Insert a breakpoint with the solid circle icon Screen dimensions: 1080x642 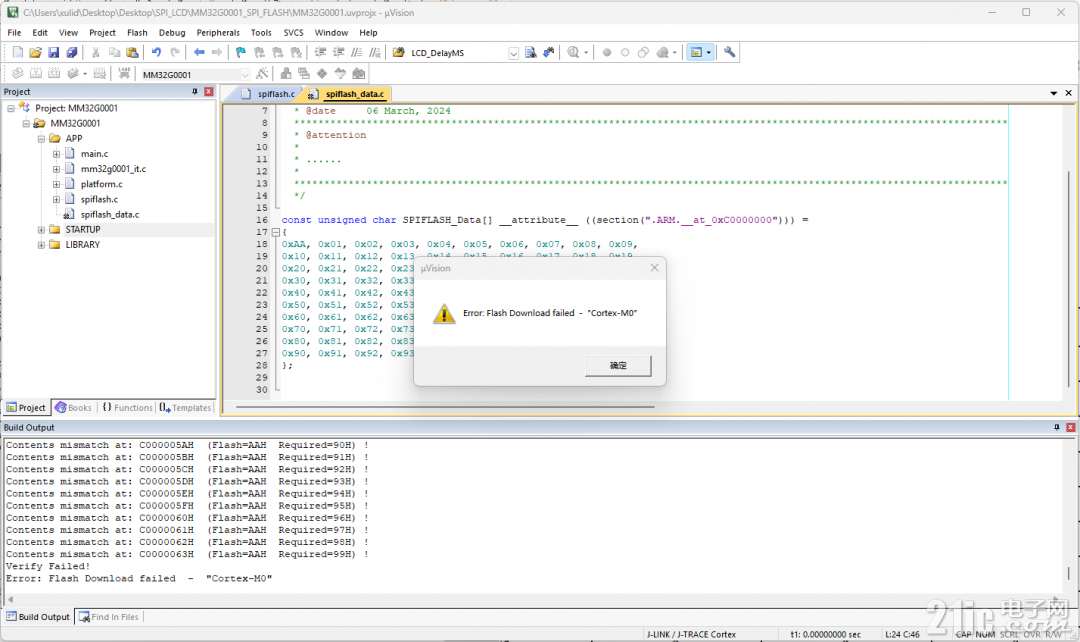(x=607, y=52)
